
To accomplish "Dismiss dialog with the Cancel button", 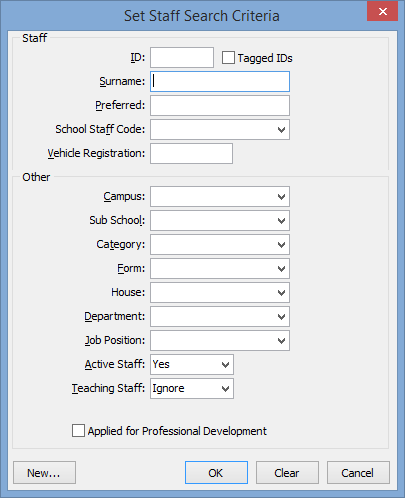I will [x=358, y=472].
